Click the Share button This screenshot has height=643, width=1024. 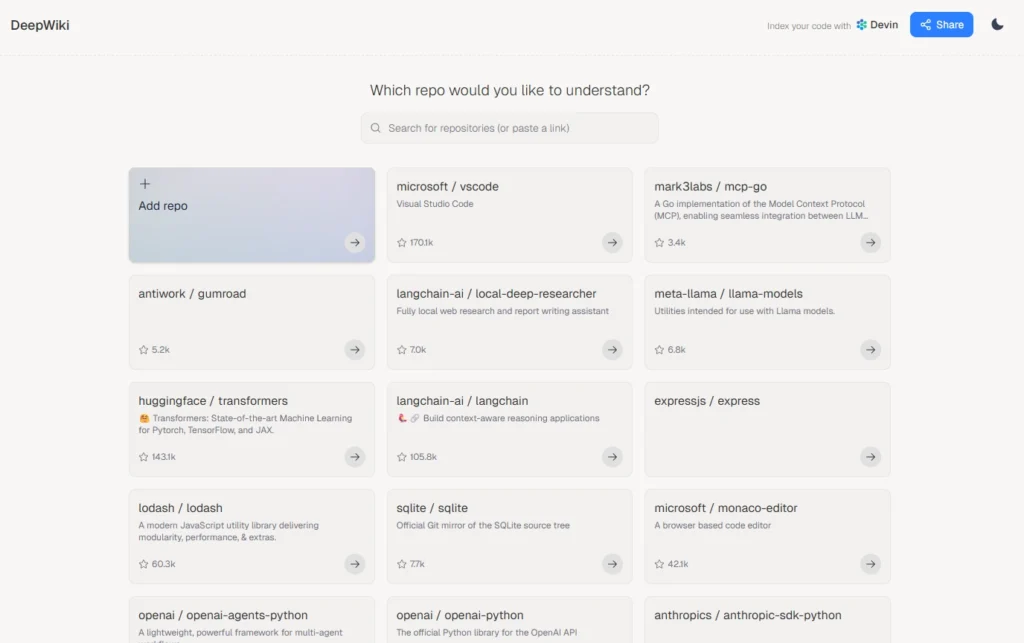click(941, 25)
